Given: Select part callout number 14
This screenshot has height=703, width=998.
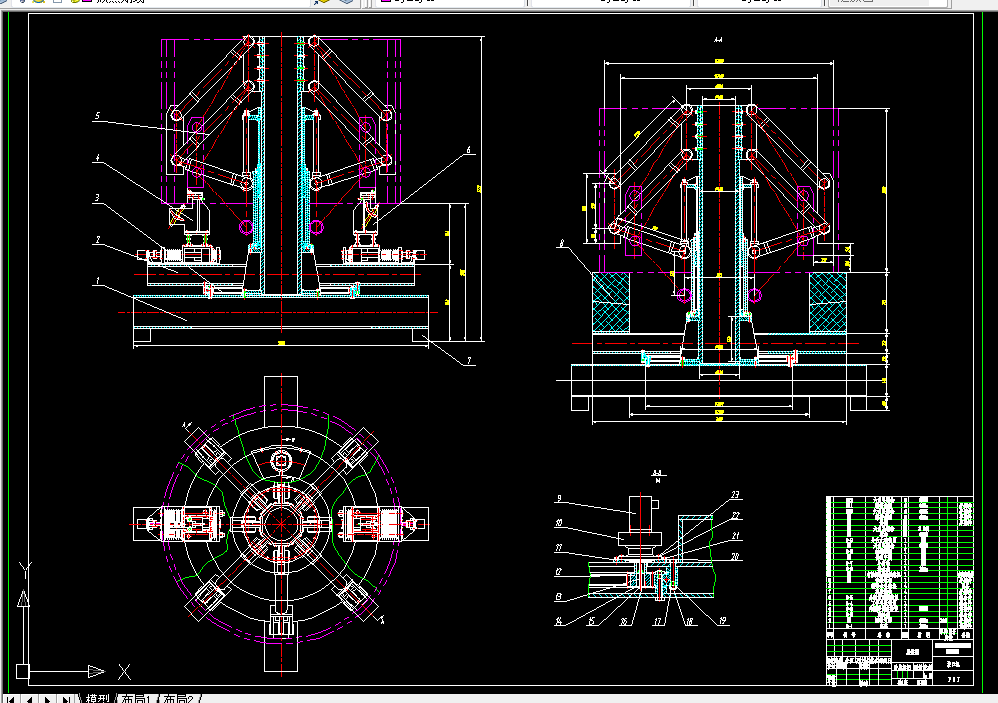Looking at the screenshot, I should click(559, 621).
